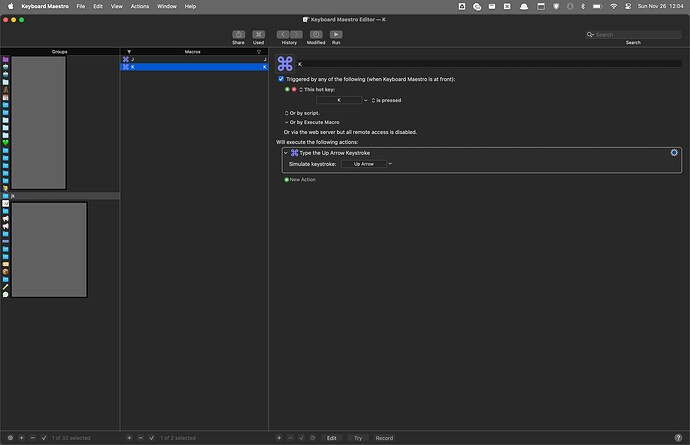Go back in History

pyautogui.click(x=283, y=34)
